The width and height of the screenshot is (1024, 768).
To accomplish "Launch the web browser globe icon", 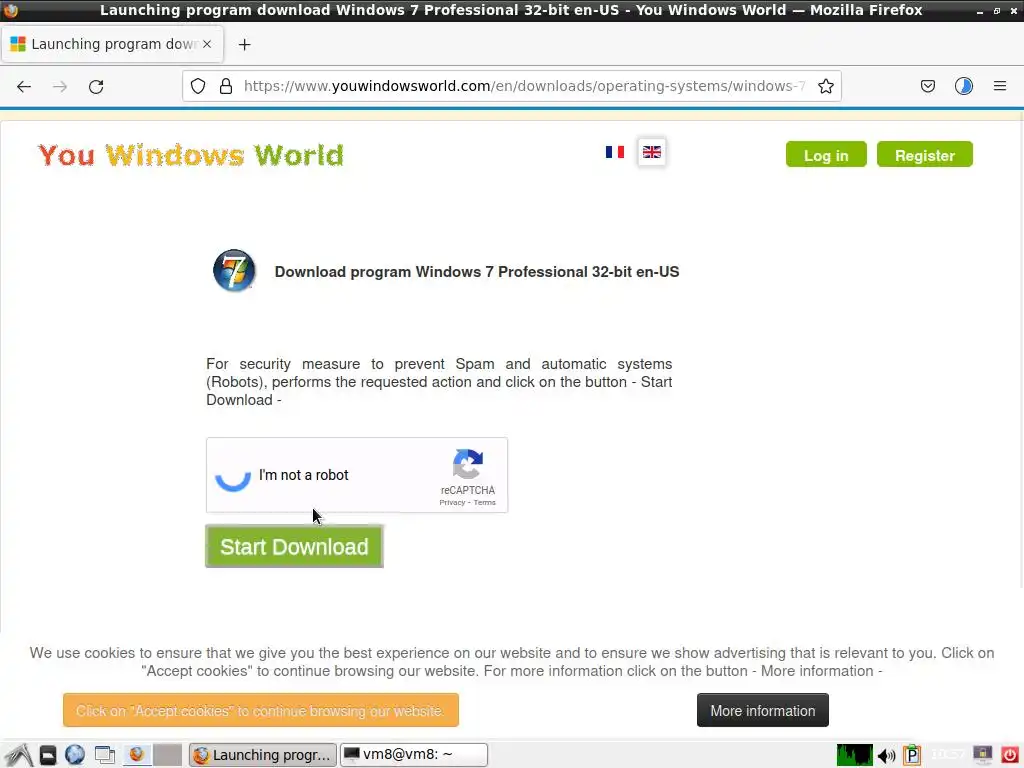I will [75, 755].
